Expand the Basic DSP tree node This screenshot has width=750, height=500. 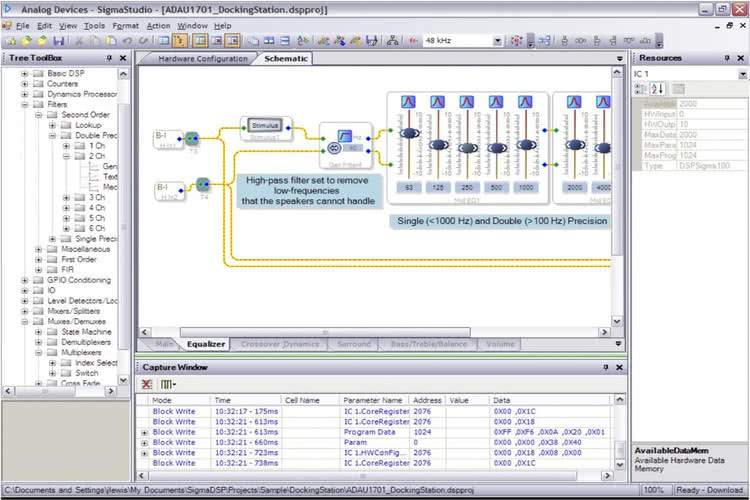tap(24, 74)
